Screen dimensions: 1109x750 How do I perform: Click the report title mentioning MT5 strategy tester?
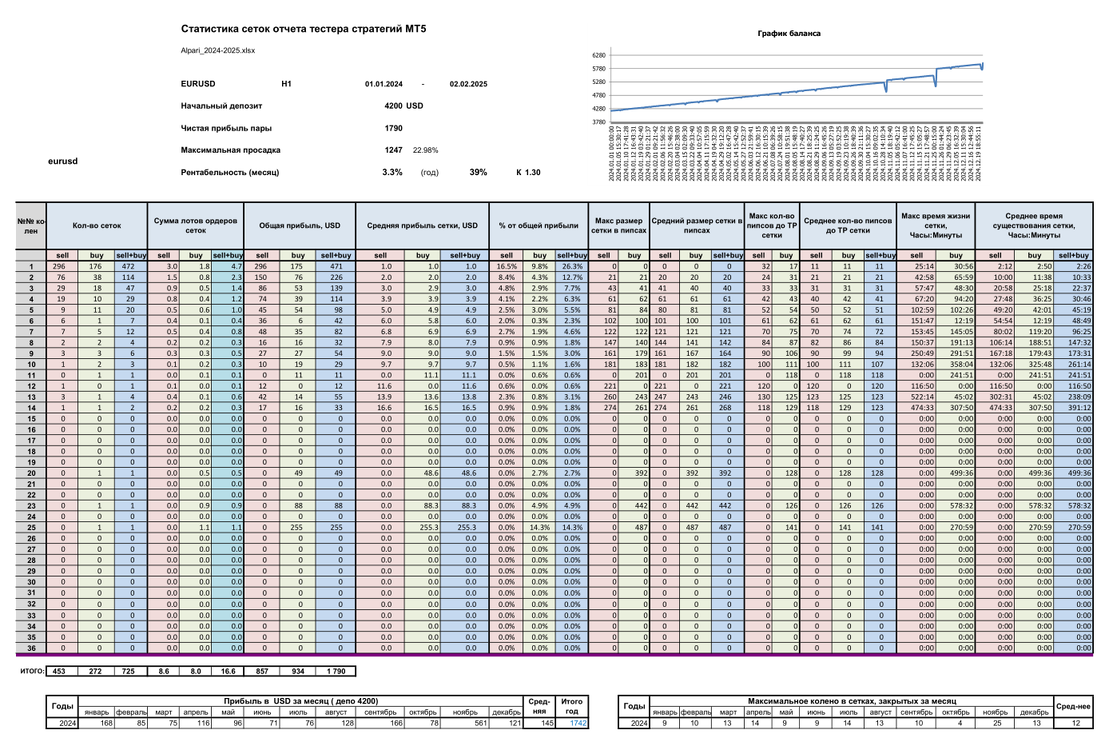point(303,29)
